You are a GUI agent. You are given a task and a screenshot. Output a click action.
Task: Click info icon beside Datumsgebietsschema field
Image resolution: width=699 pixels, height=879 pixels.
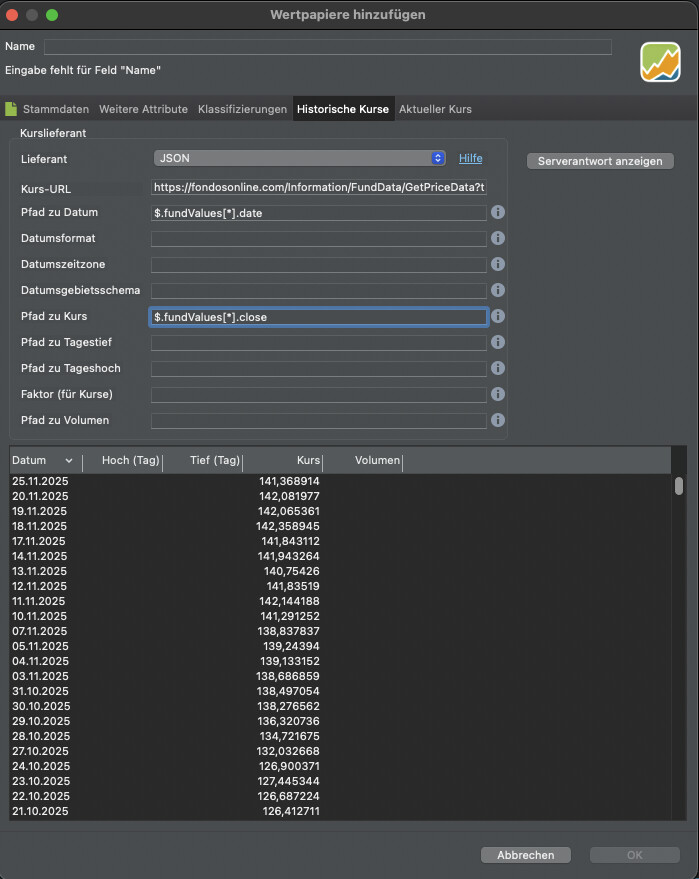point(498,290)
